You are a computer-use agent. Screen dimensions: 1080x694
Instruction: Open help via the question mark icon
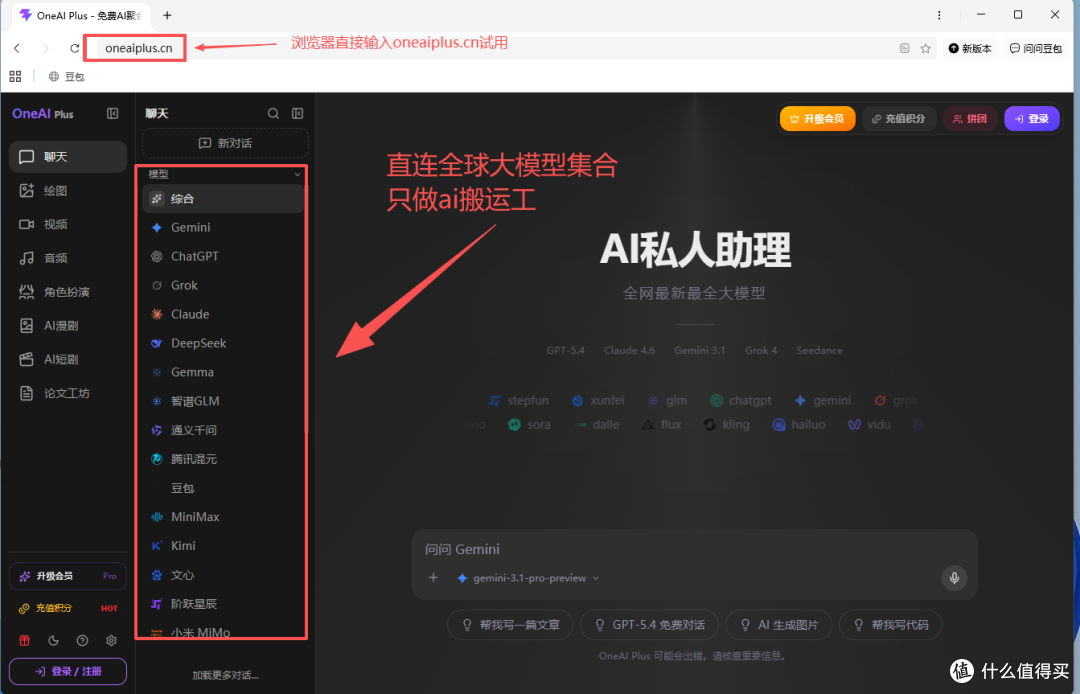click(x=82, y=640)
